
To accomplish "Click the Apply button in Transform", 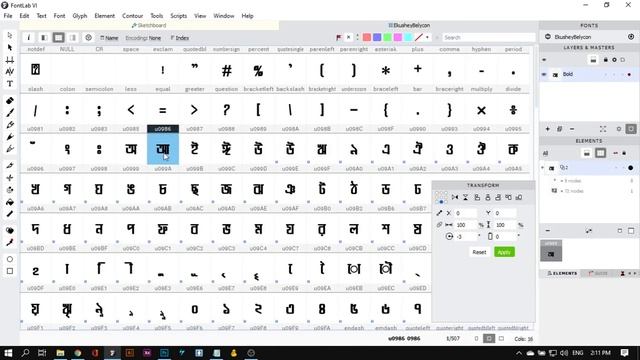I will point(504,252).
